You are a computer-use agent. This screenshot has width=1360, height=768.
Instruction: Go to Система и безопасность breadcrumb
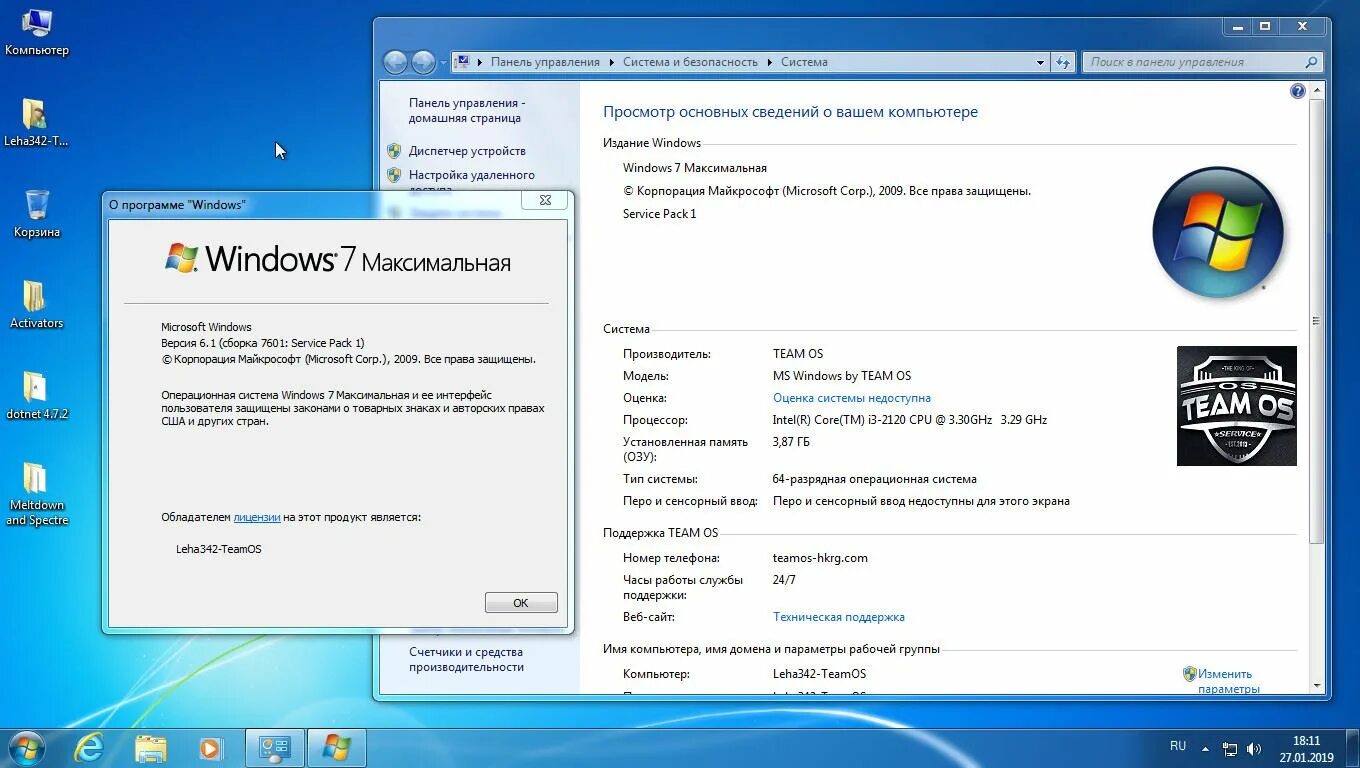click(x=690, y=62)
